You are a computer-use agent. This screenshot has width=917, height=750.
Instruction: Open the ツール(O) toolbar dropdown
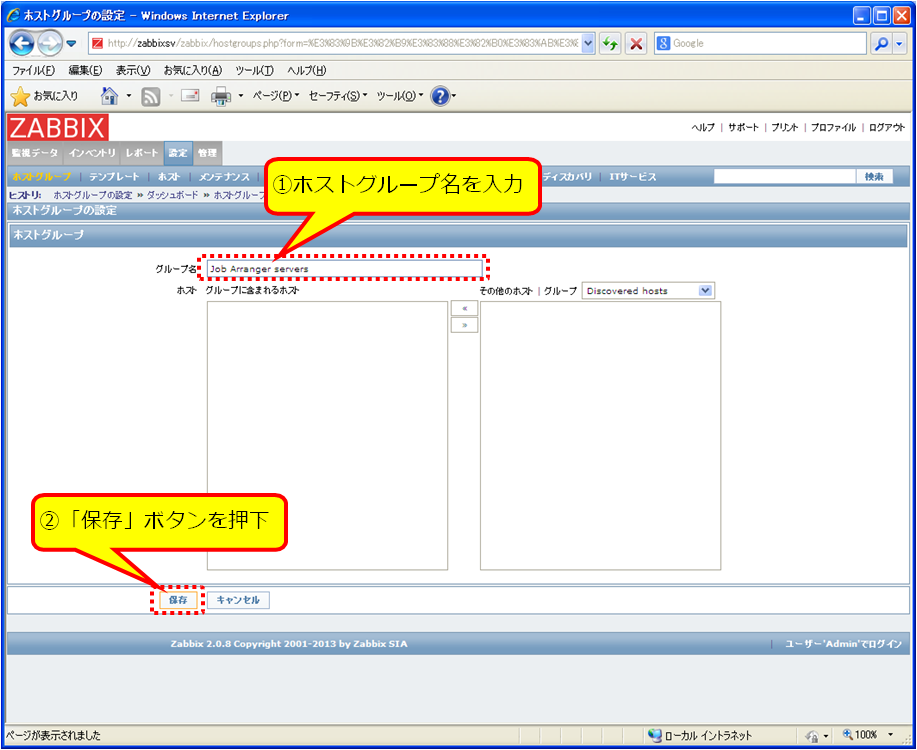(x=399, y=95)
